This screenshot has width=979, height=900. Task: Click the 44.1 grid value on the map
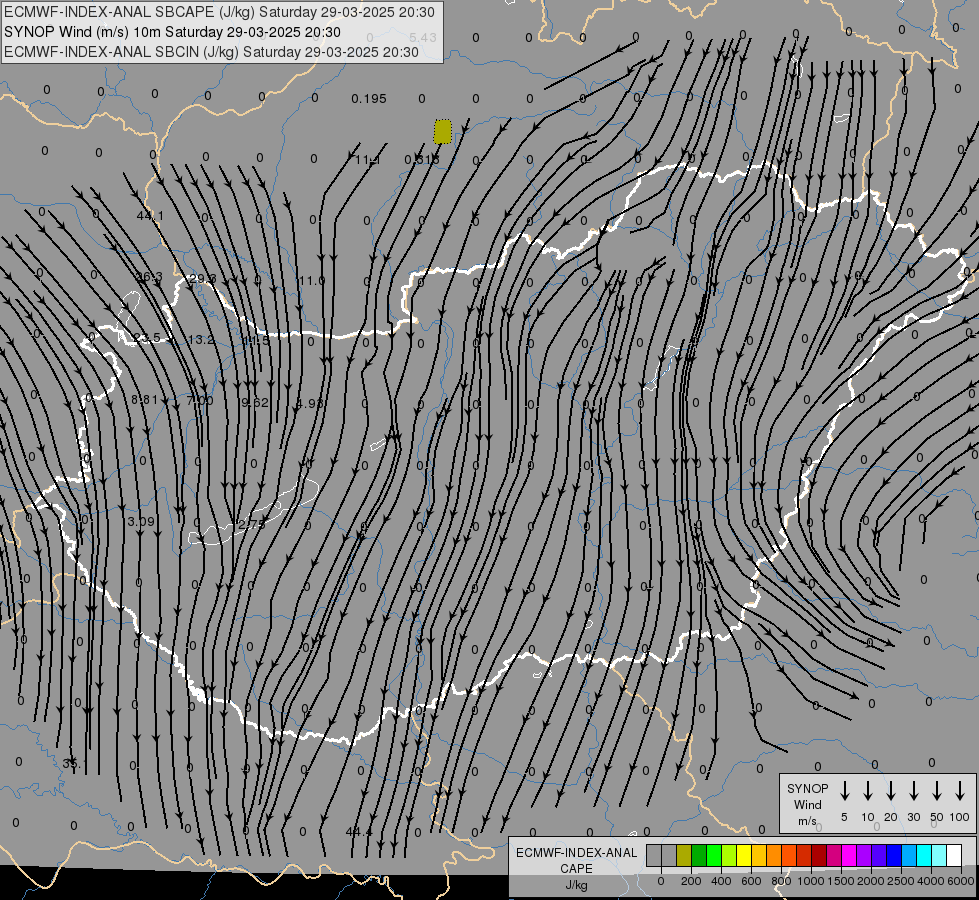pos(150,215)
